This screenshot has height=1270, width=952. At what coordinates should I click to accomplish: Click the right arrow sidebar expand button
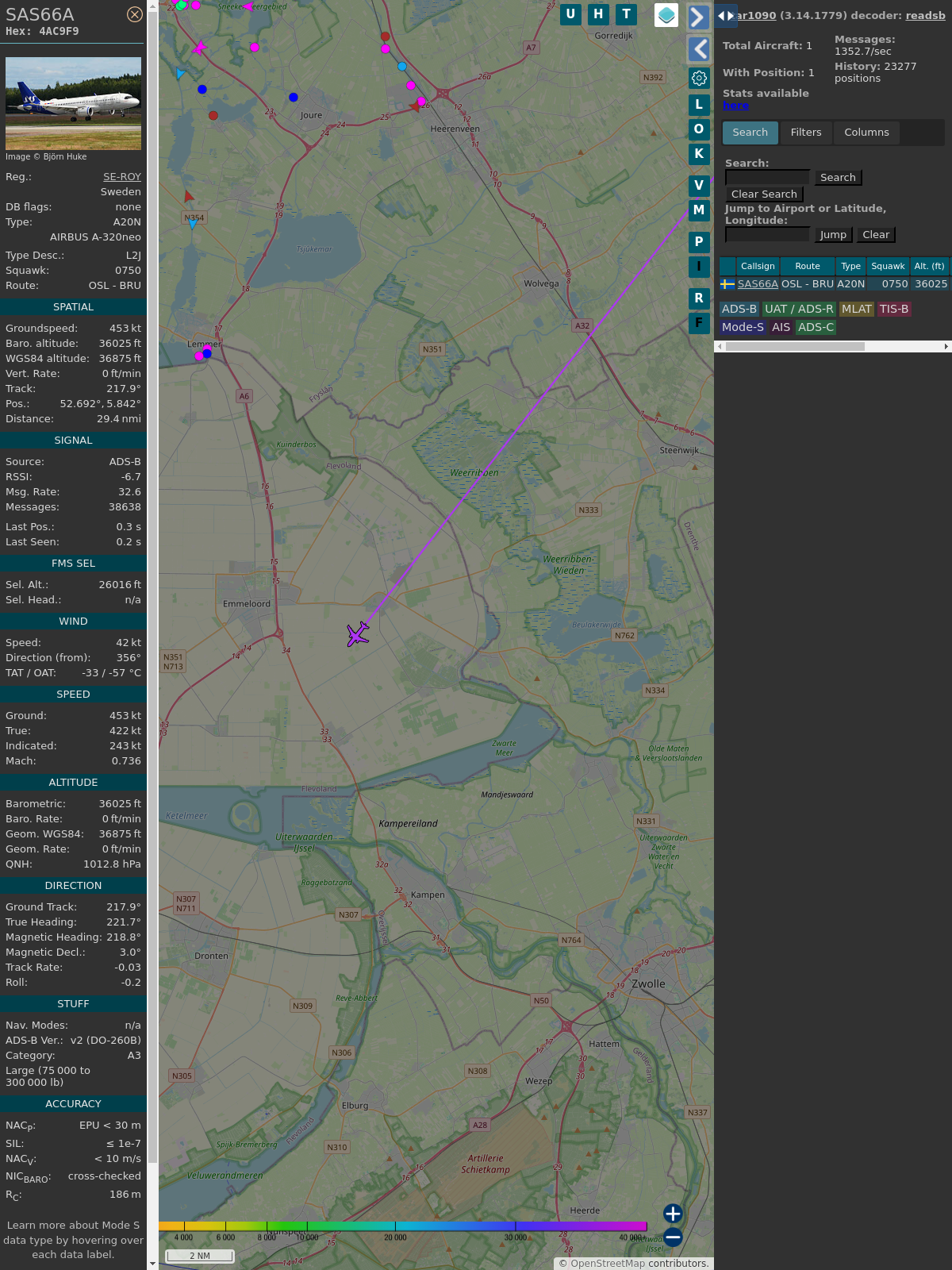[698, 17]
